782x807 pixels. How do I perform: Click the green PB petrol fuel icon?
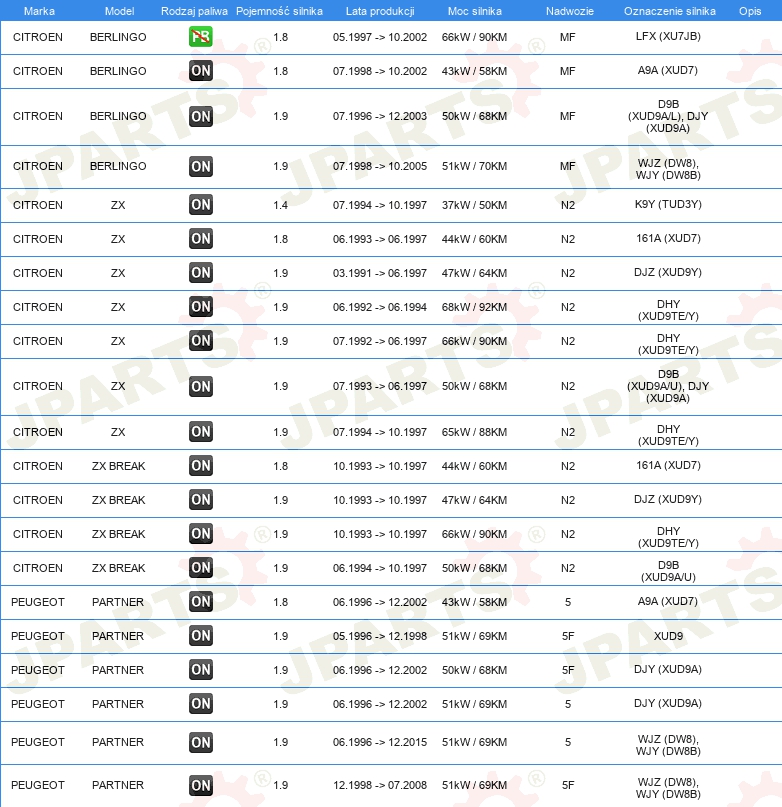tap(201, 37)
